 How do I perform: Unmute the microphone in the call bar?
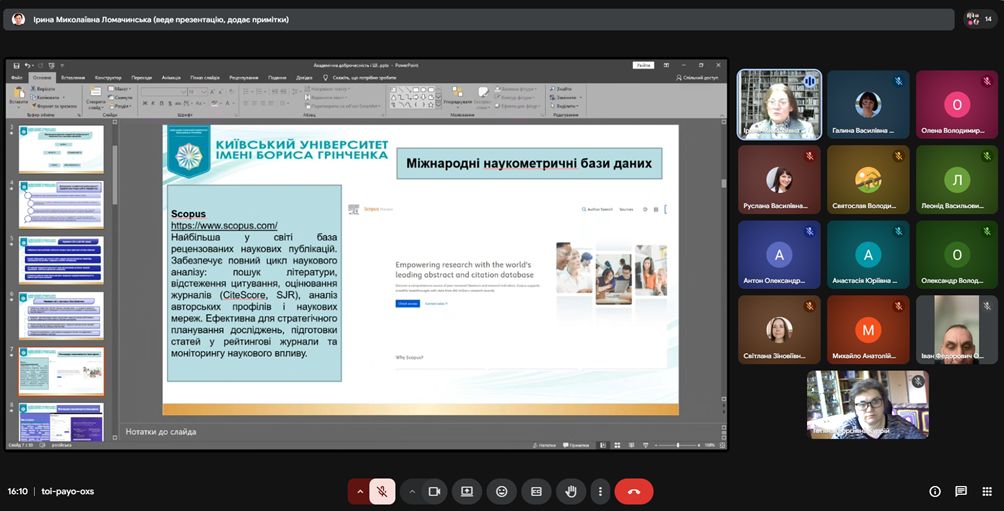point(381,491)
